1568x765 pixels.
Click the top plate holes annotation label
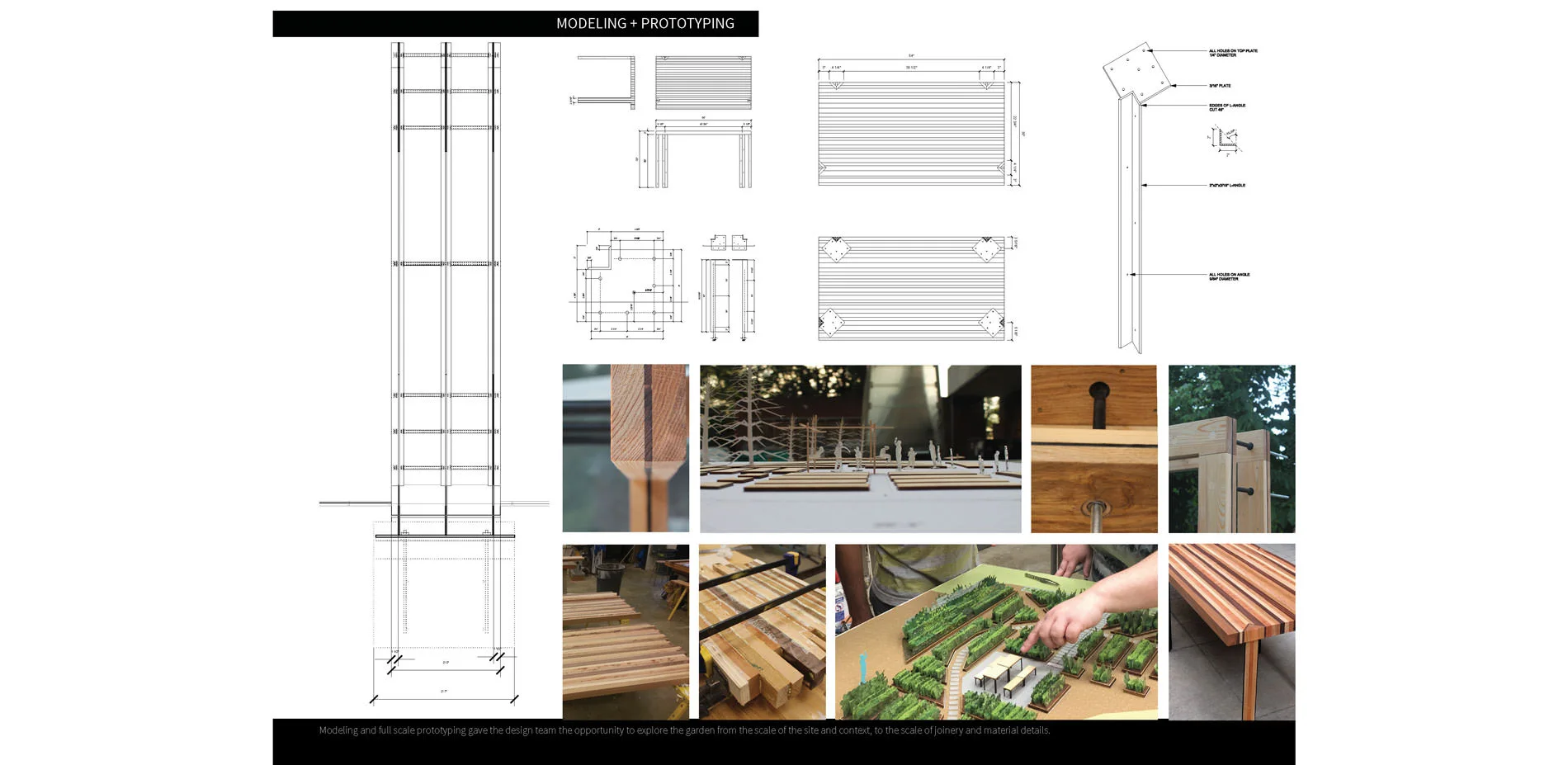pos(1233,53)
